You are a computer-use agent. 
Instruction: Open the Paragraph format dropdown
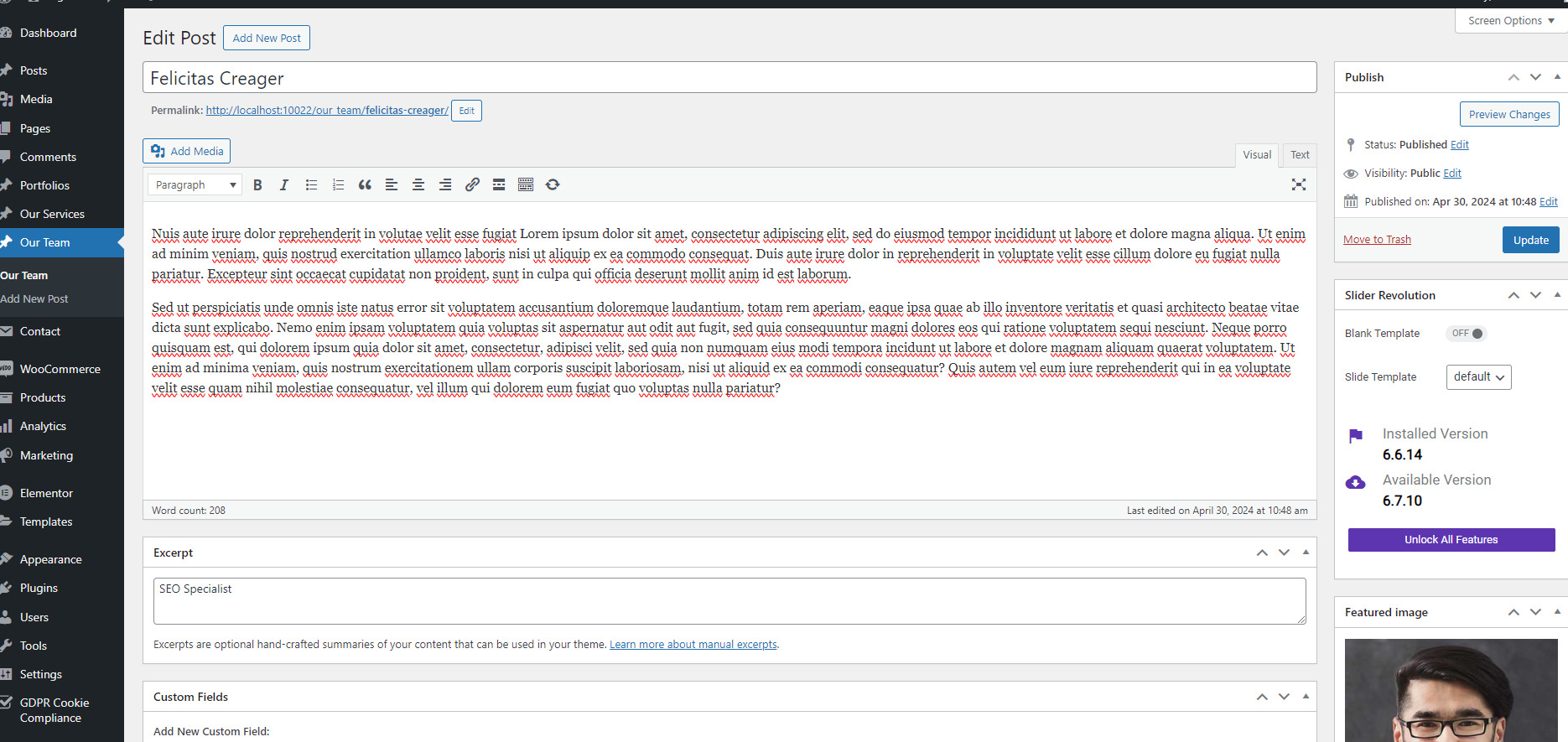(x=195, y=184)
